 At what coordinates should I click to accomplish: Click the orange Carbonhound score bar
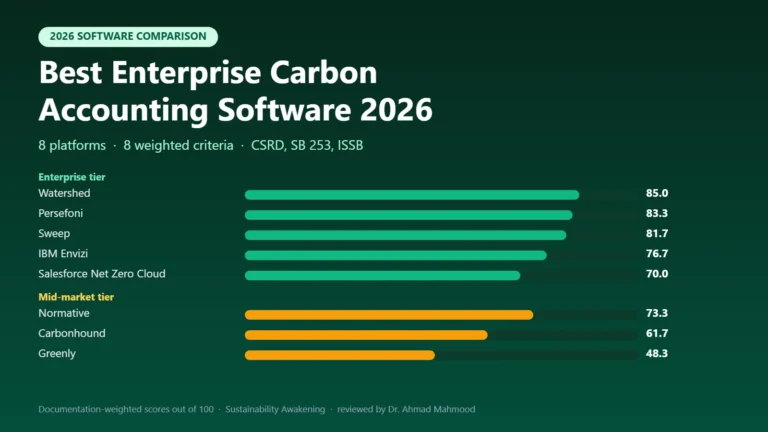[x=366, y=335]
